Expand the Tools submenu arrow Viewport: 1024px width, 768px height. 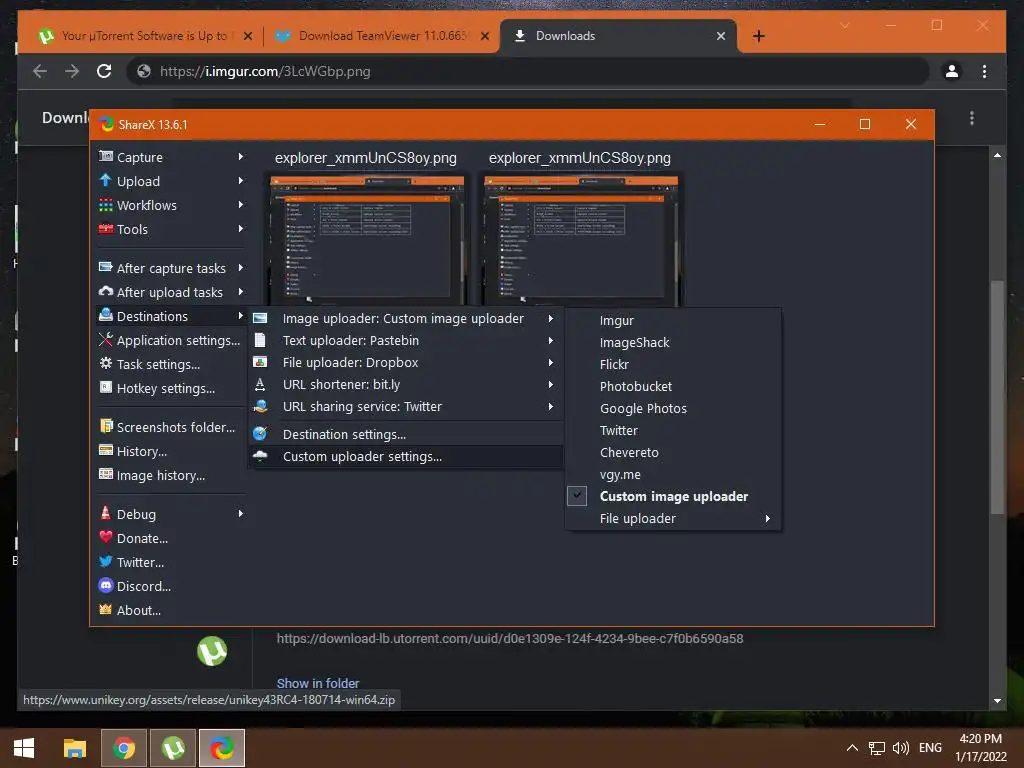pos(240,229)
